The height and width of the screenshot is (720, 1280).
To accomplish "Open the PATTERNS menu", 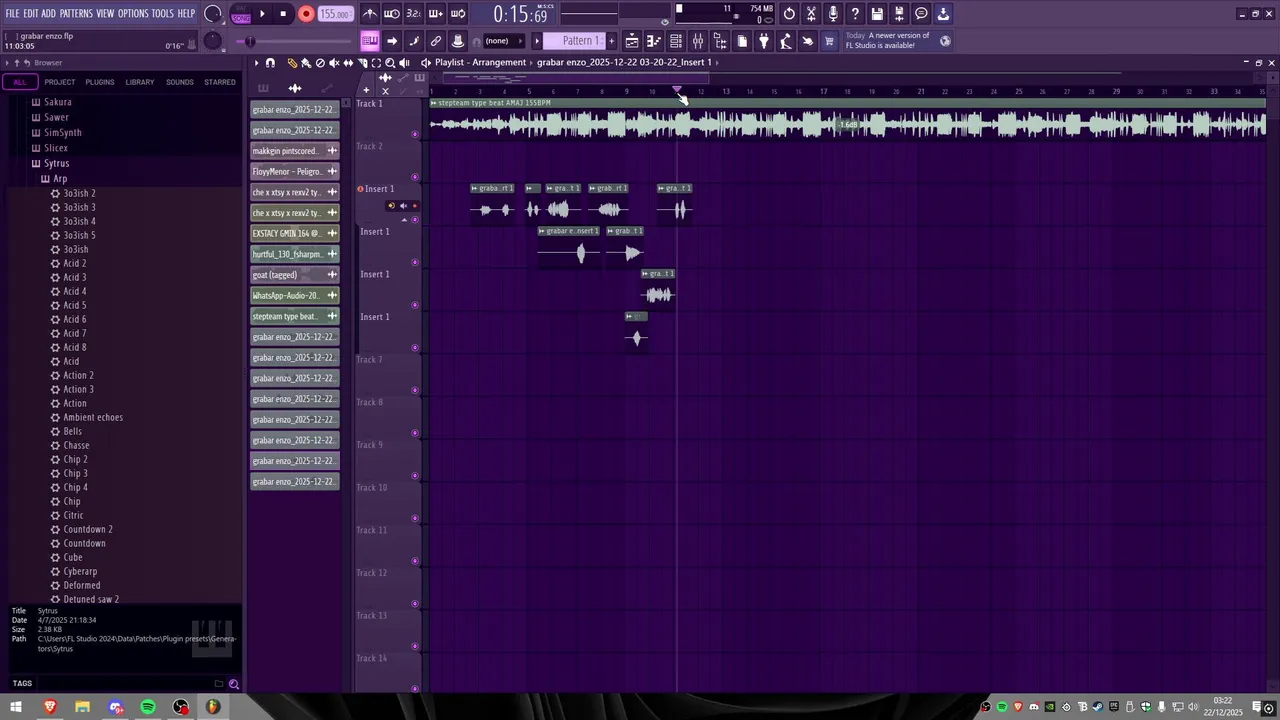I will (x=76, y=14).
